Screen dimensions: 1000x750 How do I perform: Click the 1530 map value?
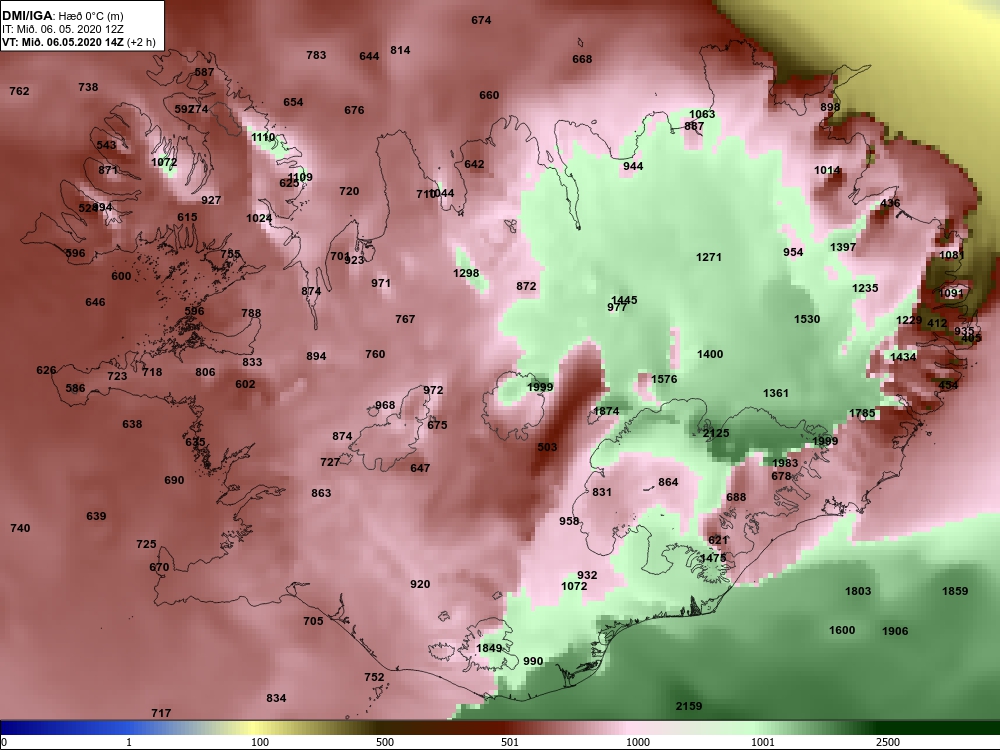[807, 319]
